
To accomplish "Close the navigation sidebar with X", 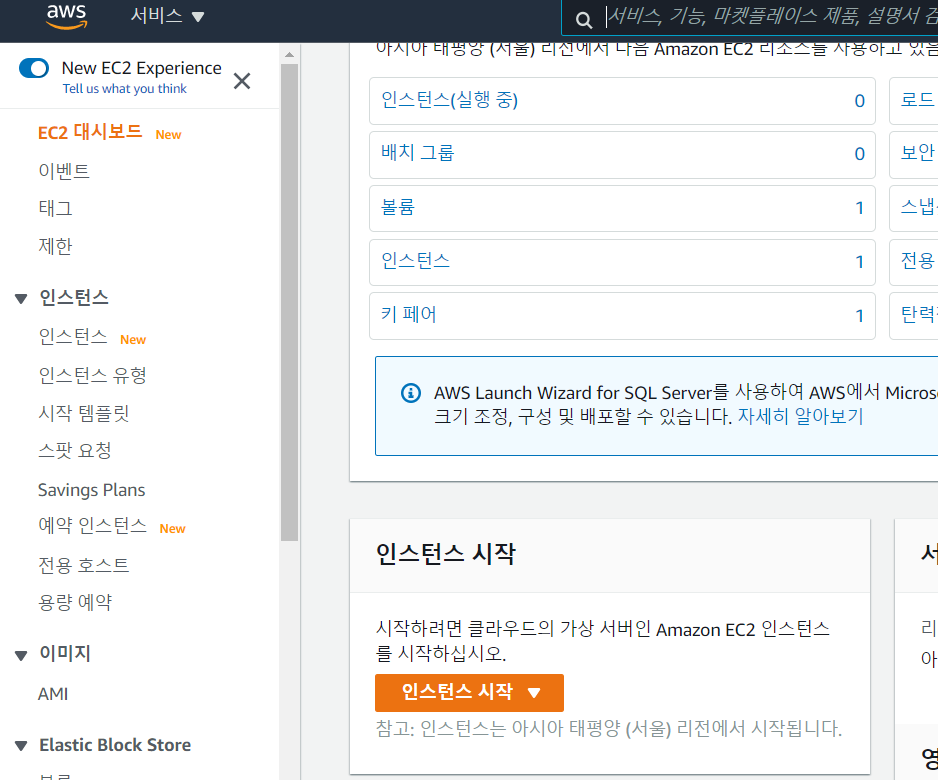I will tap(242, 81).
